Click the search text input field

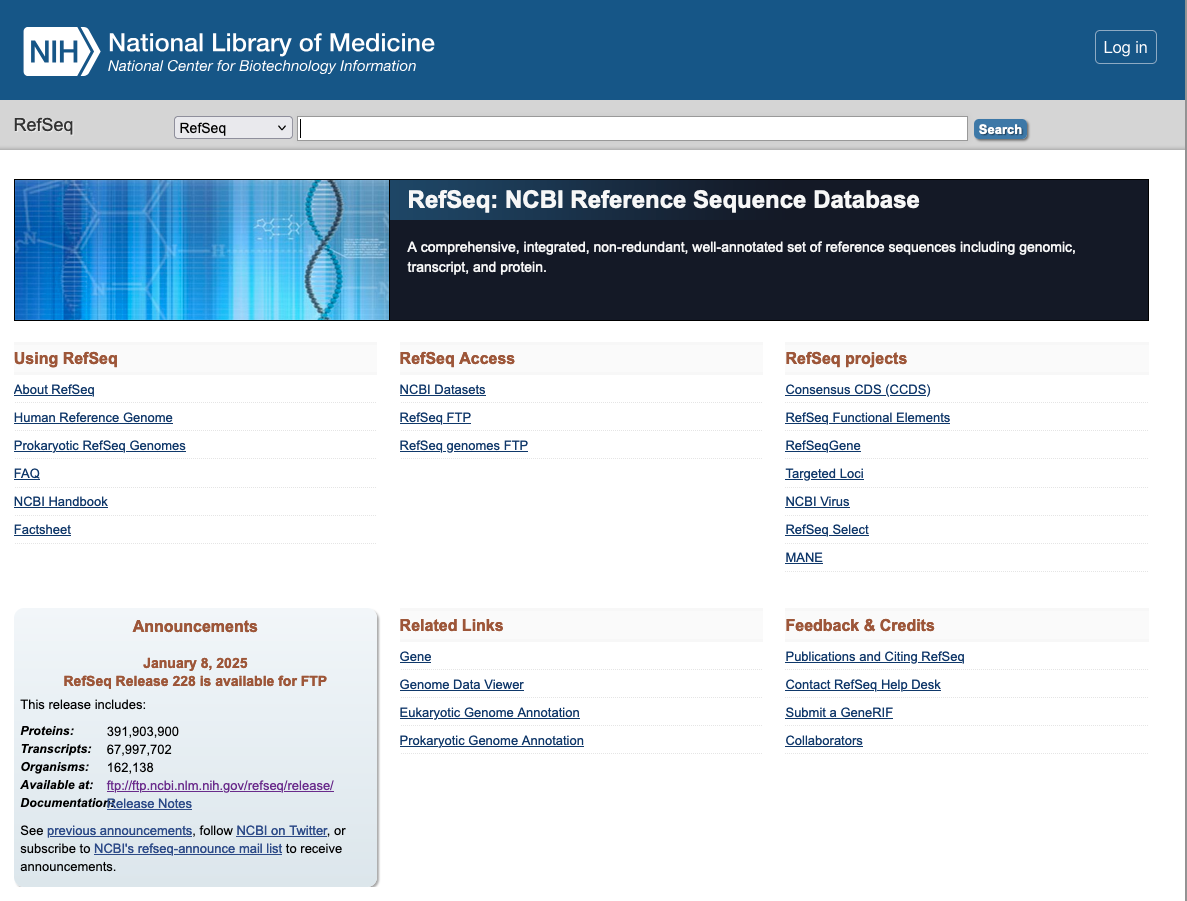pyautogui.click(x=632, y=129)
